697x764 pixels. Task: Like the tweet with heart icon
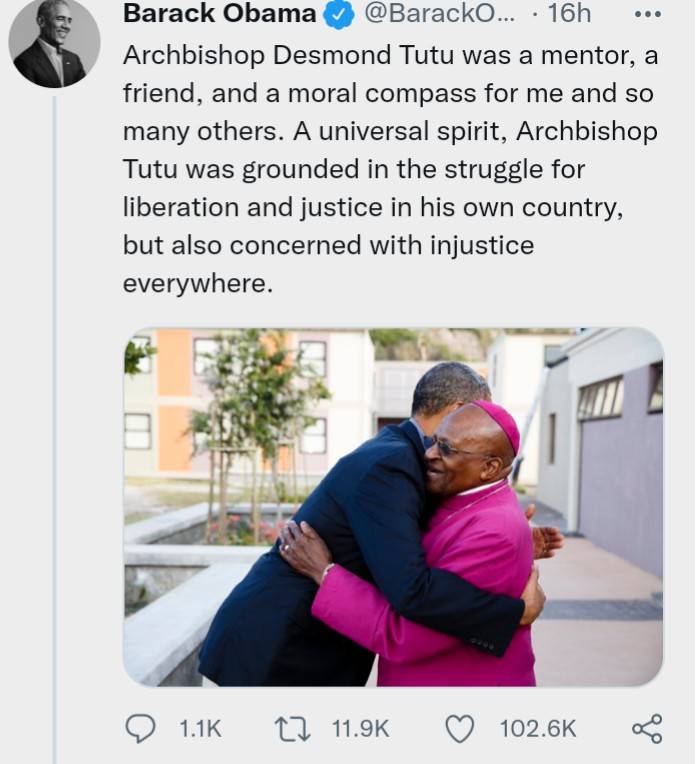[460, 729]
